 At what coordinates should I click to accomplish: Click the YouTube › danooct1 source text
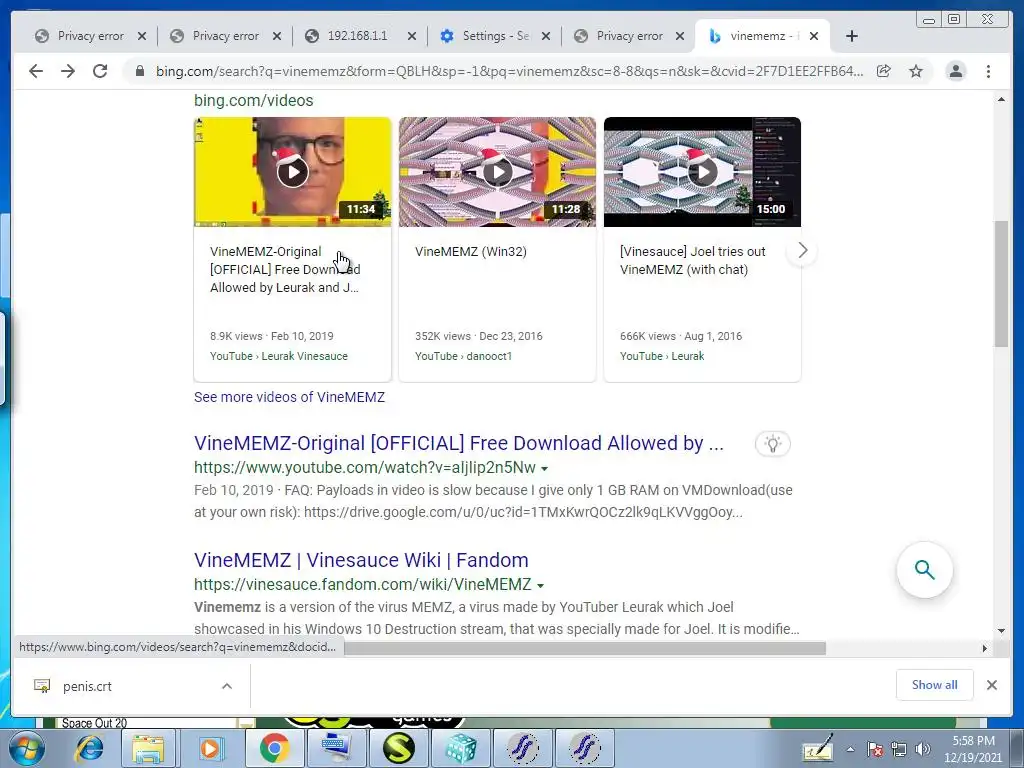[x=464, y=356]
